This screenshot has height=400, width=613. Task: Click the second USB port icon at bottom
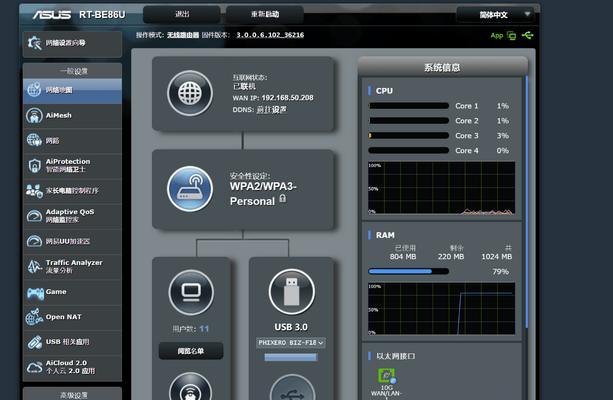(x=292, y=387)
